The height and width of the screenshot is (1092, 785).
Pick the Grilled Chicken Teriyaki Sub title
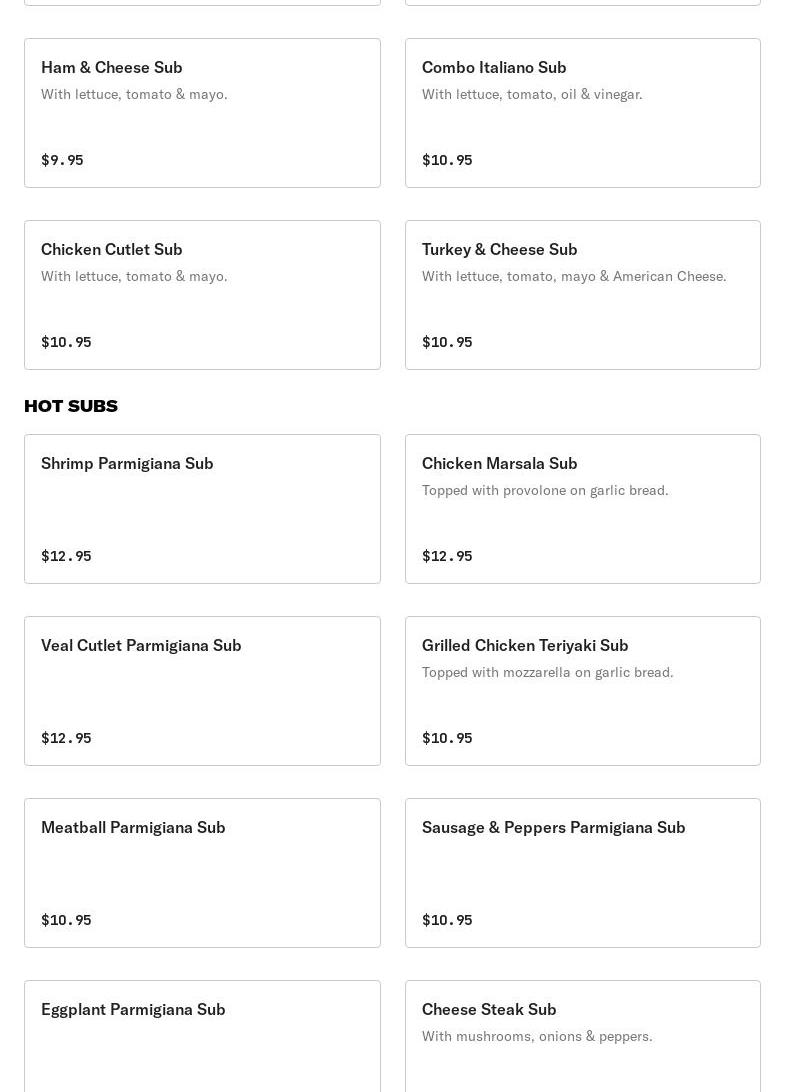[525, 645]
